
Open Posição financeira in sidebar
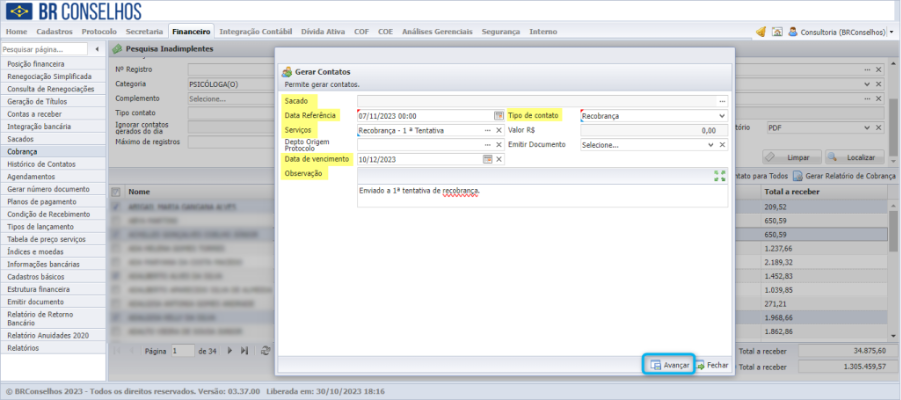click(53, 64)
